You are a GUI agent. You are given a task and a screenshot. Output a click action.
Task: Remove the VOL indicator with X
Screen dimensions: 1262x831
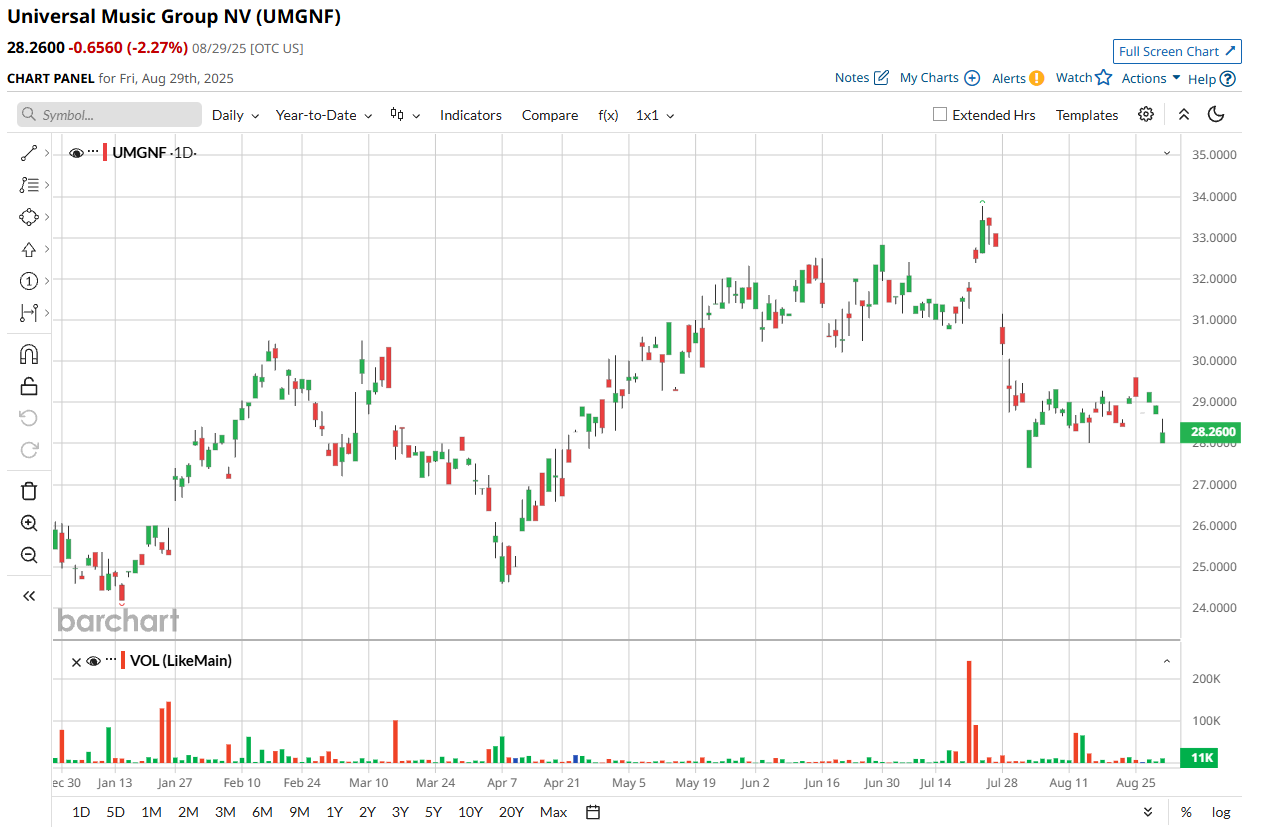76,661
